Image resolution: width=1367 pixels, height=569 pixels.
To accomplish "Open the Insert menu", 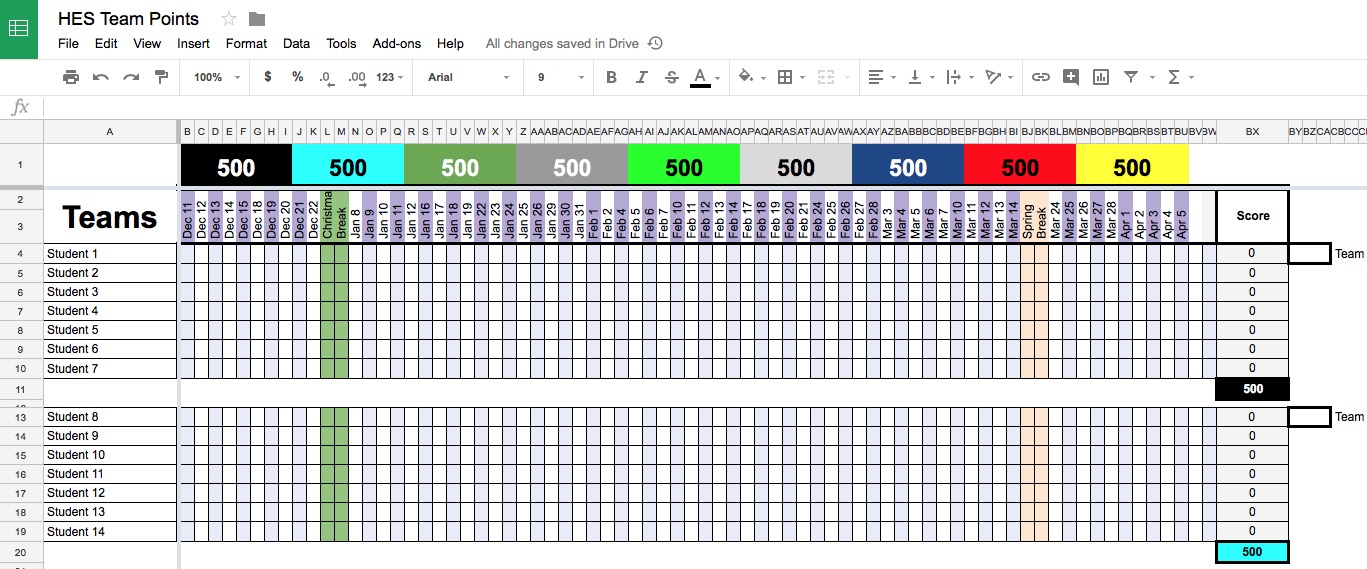I will click(193, 44).
